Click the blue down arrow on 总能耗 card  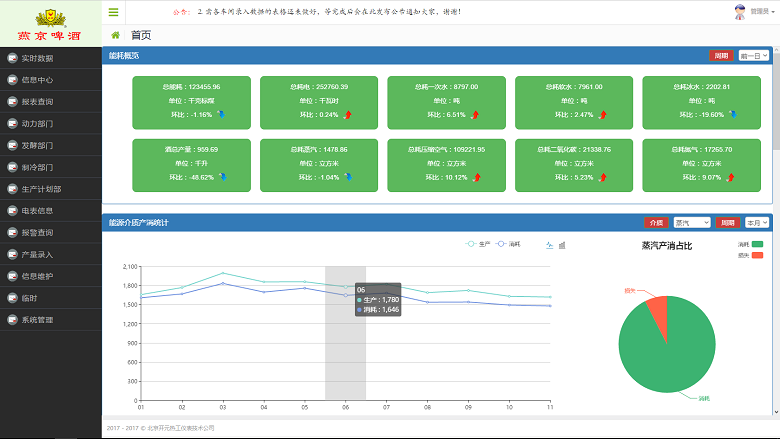[x=221, y=114]
